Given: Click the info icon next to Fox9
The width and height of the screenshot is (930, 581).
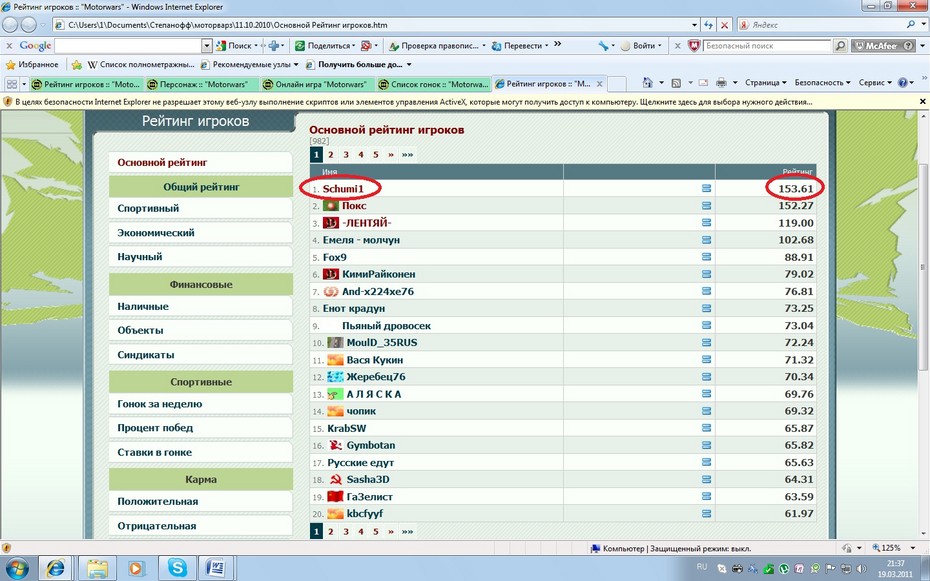Looking at the screenshot, I should click(x=706, y=257).
